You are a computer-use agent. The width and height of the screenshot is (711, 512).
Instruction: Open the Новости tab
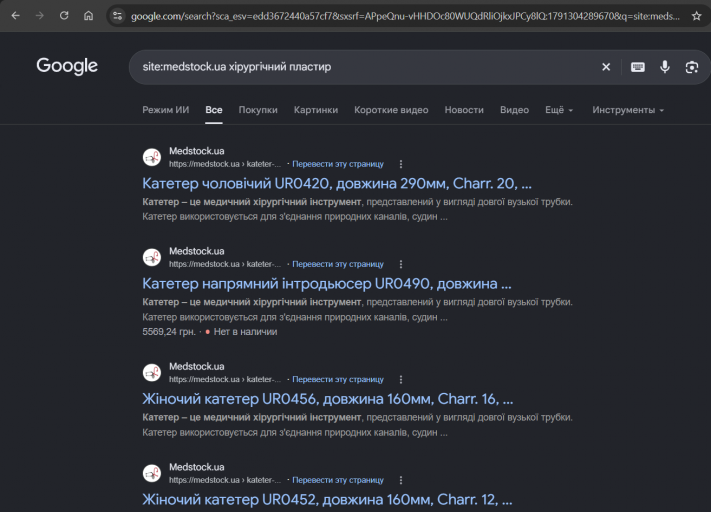tap(464, 110)
